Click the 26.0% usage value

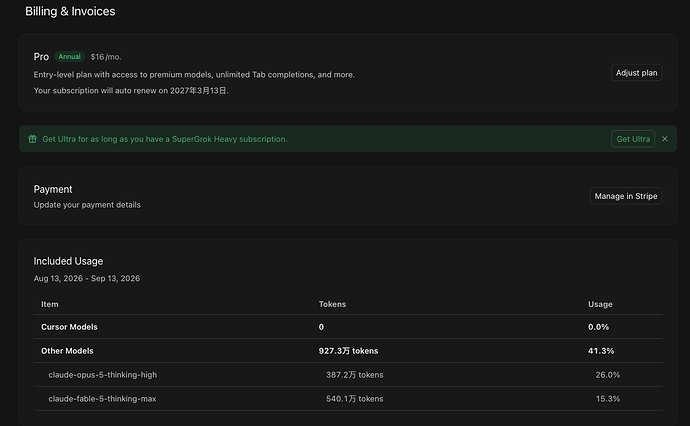click(x=608, y=375)
